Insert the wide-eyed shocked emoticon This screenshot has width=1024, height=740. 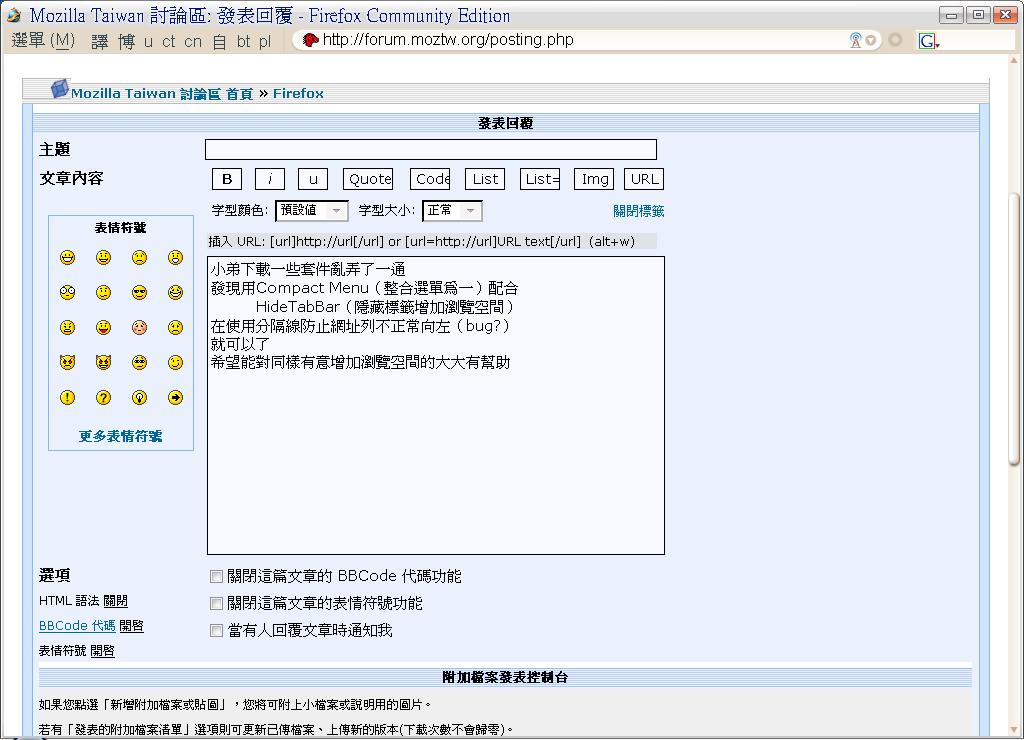point(67,293)
